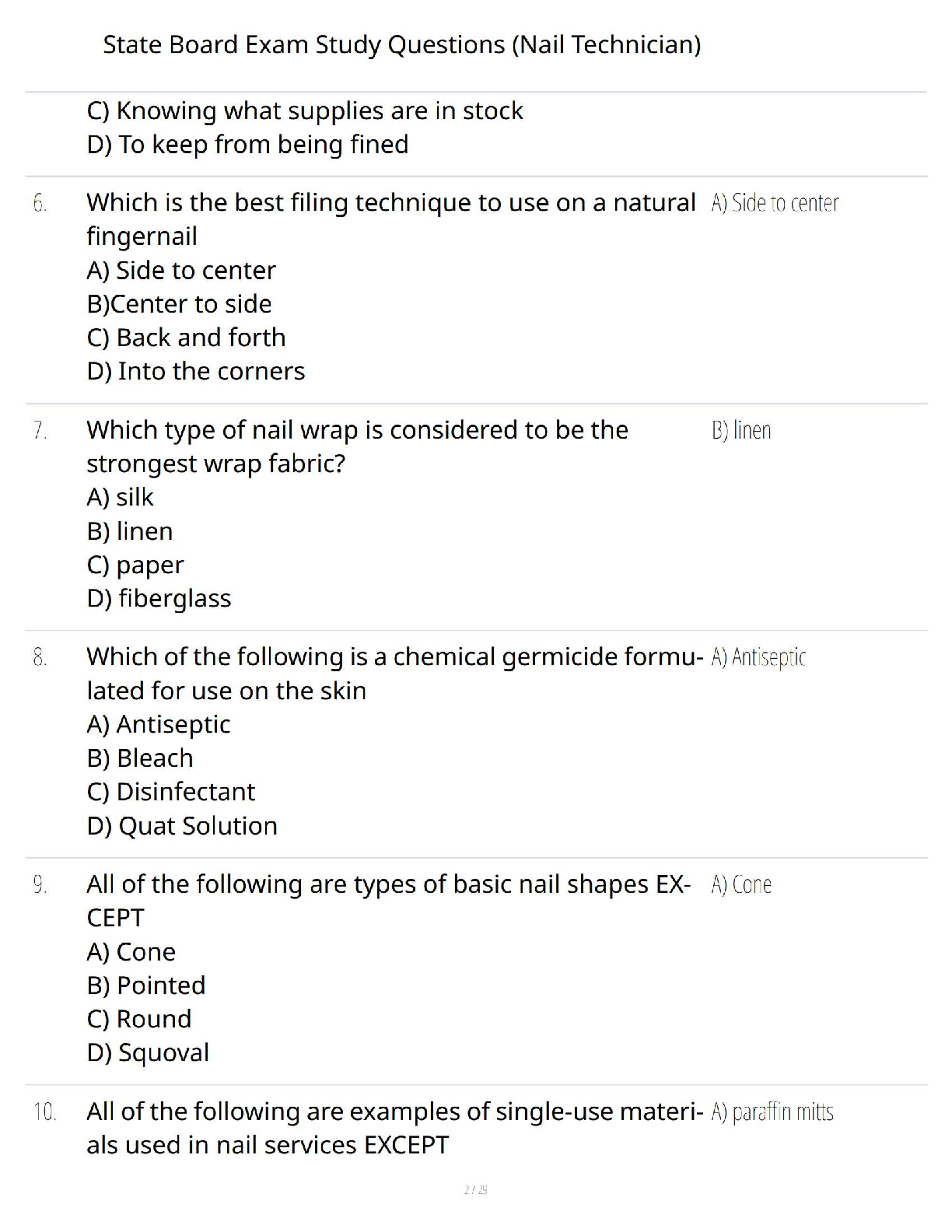The height and width of the screenshot is (1232, 952).
Task: Click the answer 'A) Antiseptic' in the right column
Action: [x=758, y=658]
